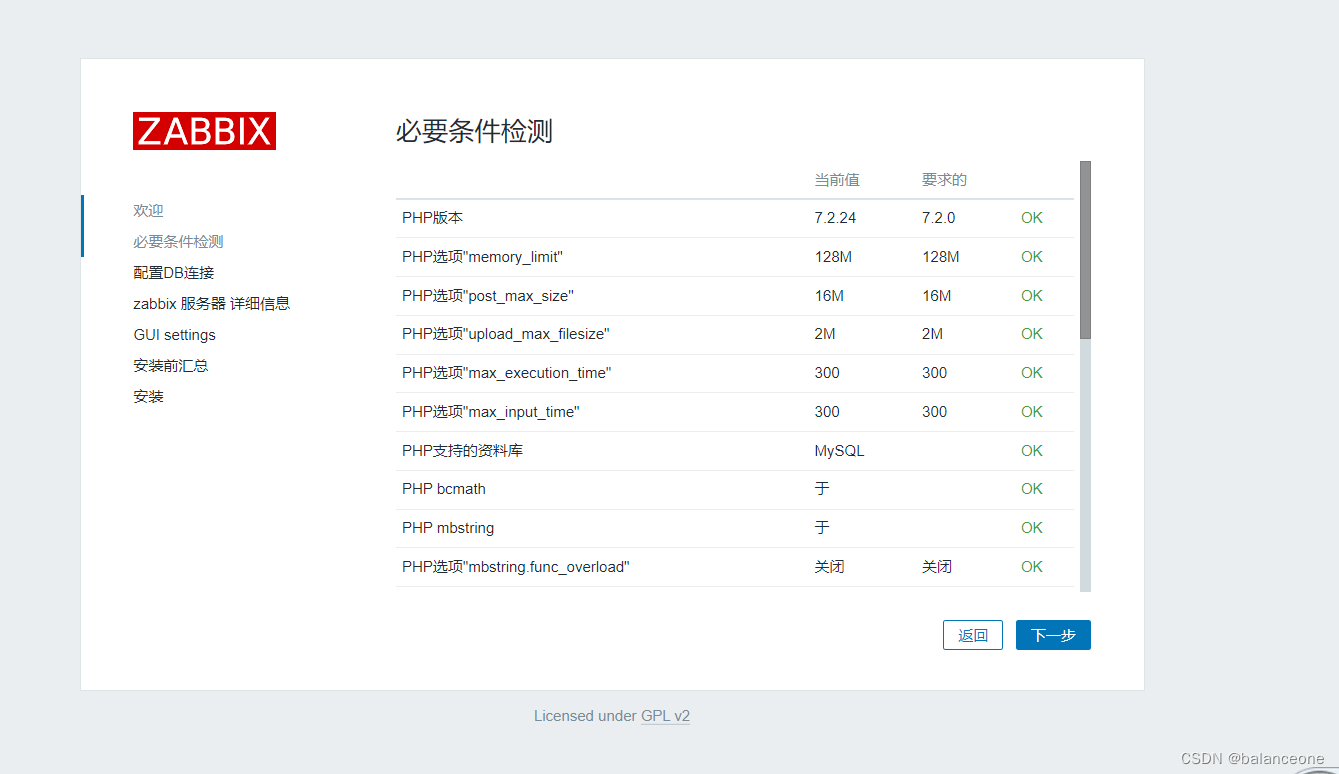Click OK status in the post_max_size row
Image resolution: width=1339 pixels, height=774 pixels.
[1032, 296]
